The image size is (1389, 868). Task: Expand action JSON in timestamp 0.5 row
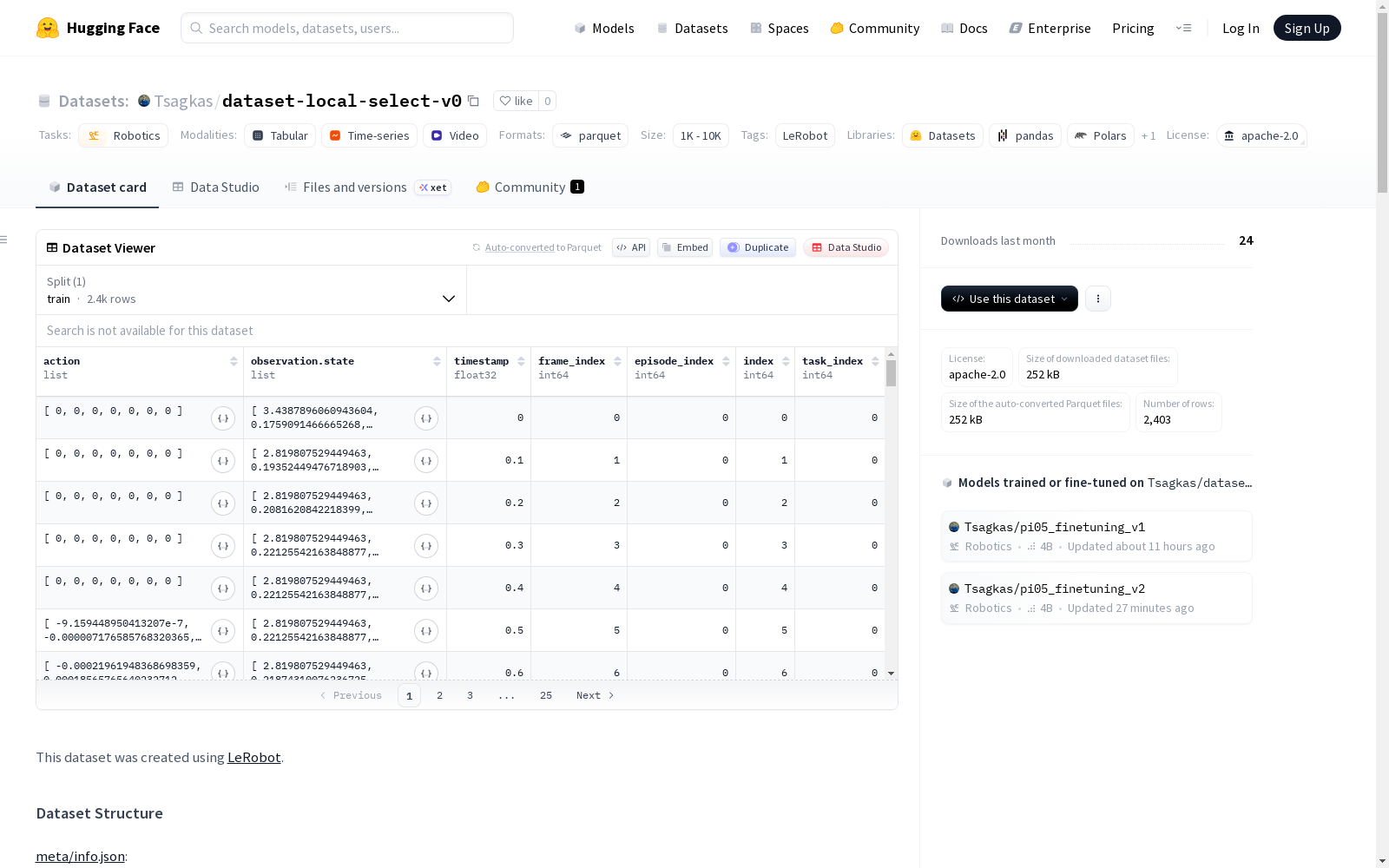pos(223,631)
